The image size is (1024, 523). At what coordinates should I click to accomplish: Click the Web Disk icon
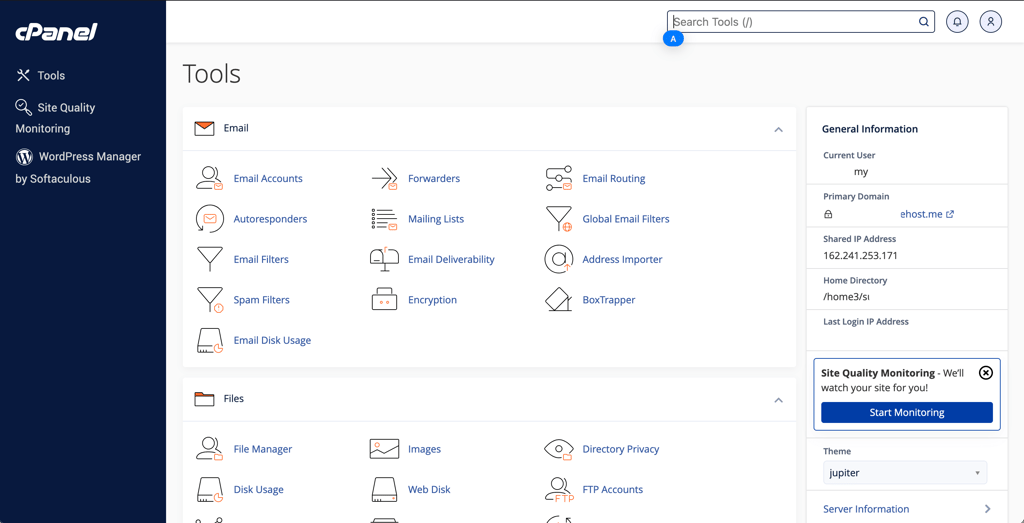pos(384,490)
